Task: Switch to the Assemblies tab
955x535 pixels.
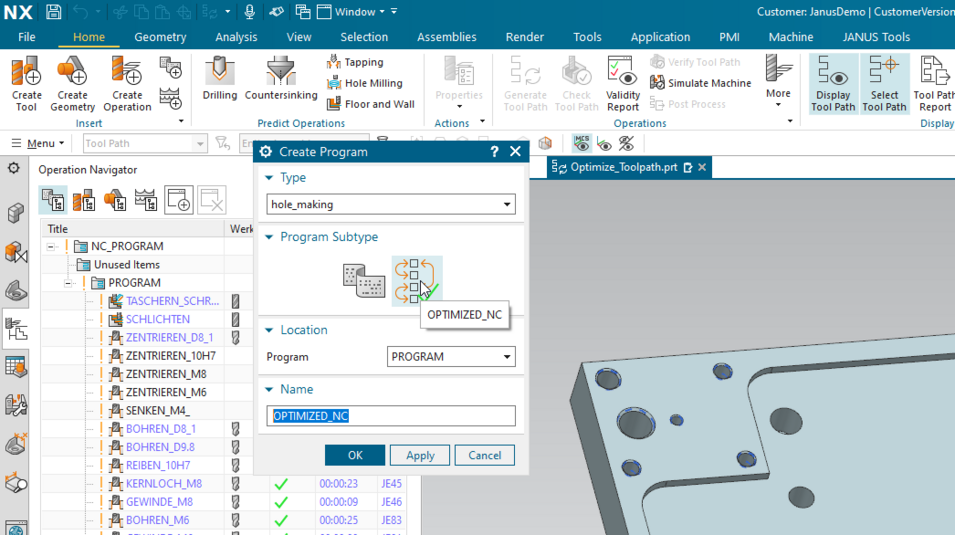Action: pyautogui.click(x=446, y=37)
